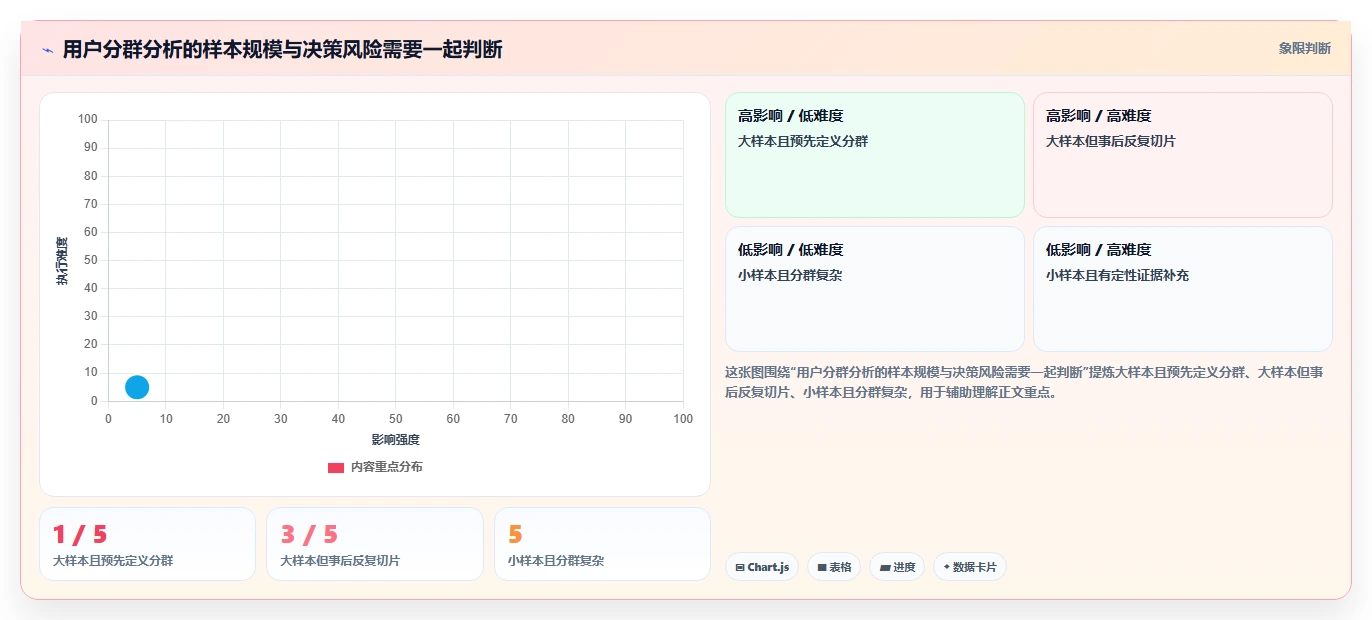Image resolution: width=1372 pixels, height=620 pixels.
Task: Click the 内容重点分布 legend label
Action: tap(386, 467)
